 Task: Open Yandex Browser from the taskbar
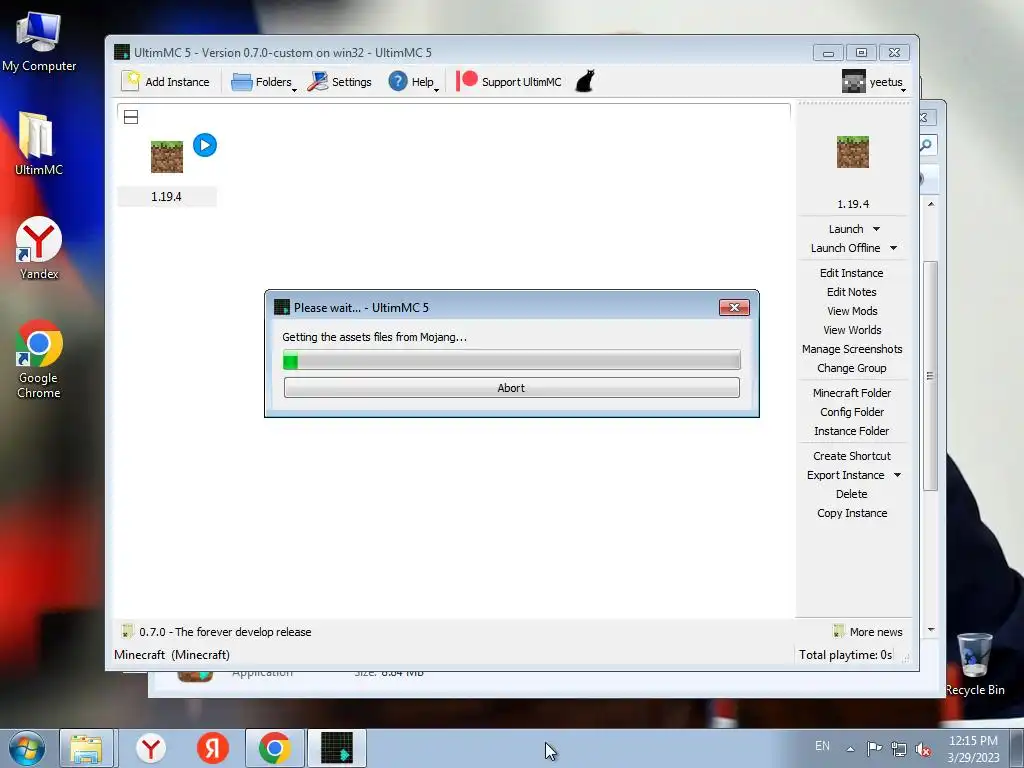pos(151,748)
